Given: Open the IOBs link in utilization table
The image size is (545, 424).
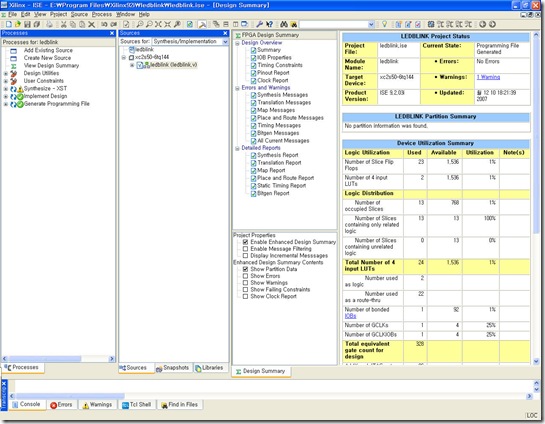Looking at the screenshot, I should pyautogui.click(x=350, y=316).
